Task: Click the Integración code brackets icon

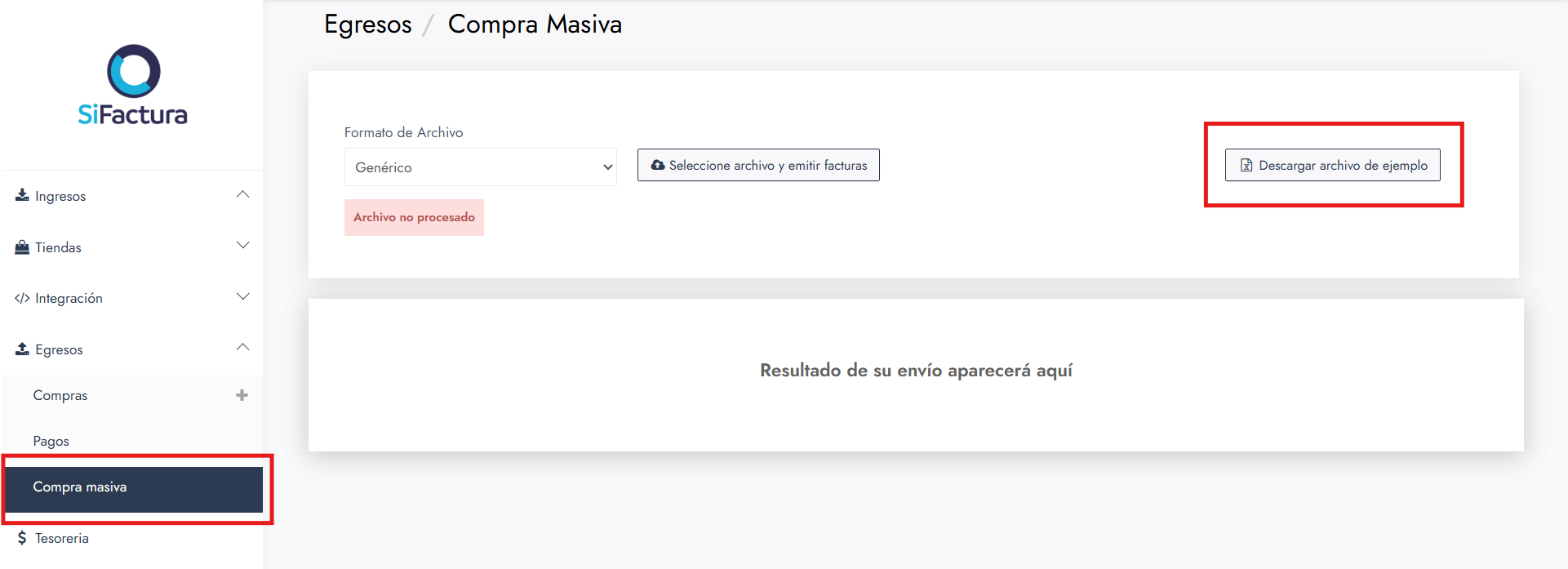Action: point(22,298)
